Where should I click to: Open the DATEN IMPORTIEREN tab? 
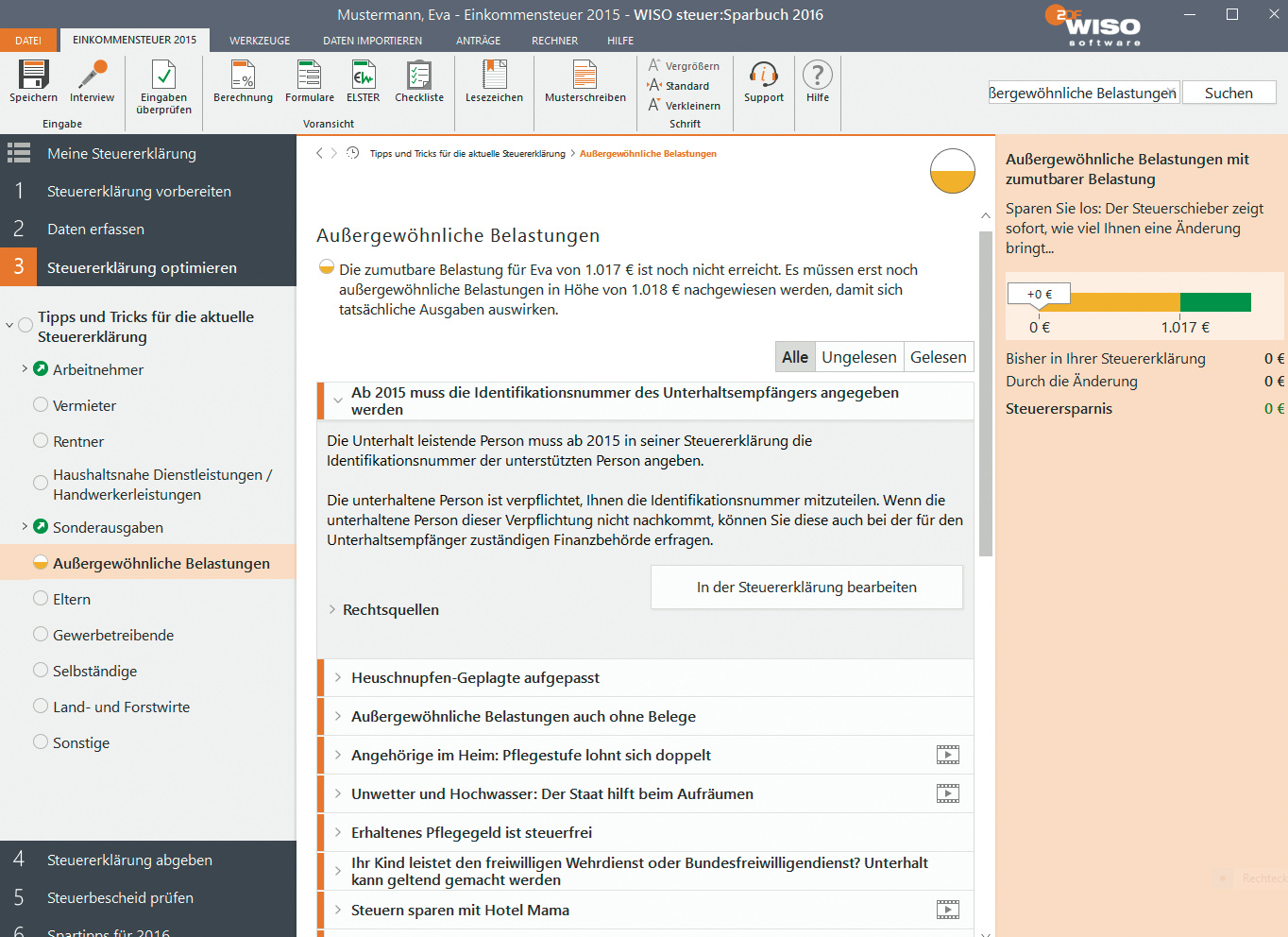[372, 41]
